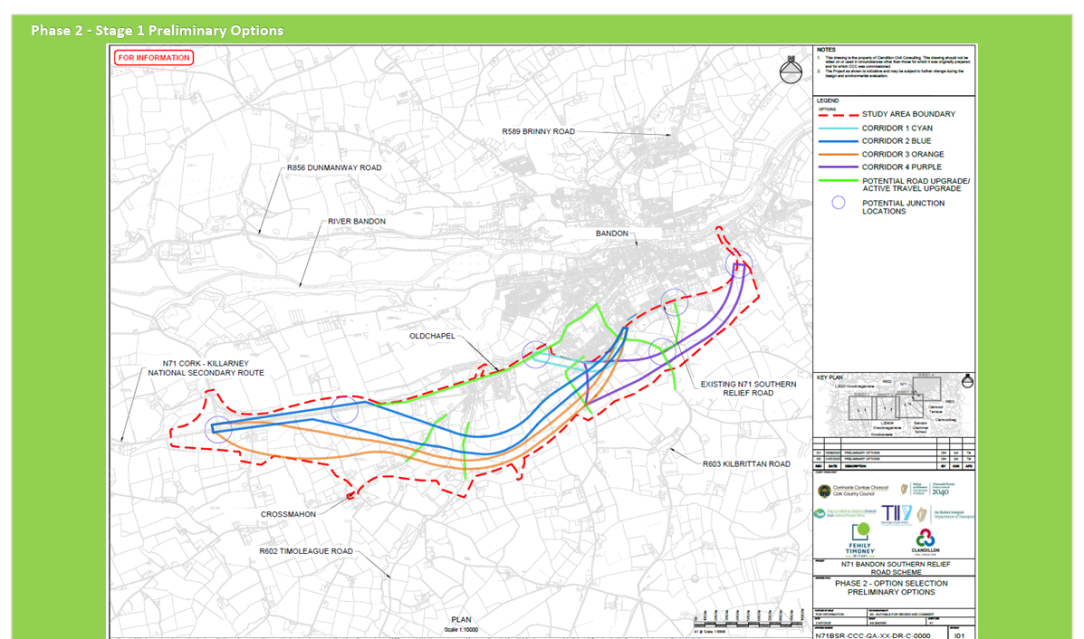Screen dimensions: 1084x639
Task: Click the north arrow in the Key Plan
Action: (968, 381)
